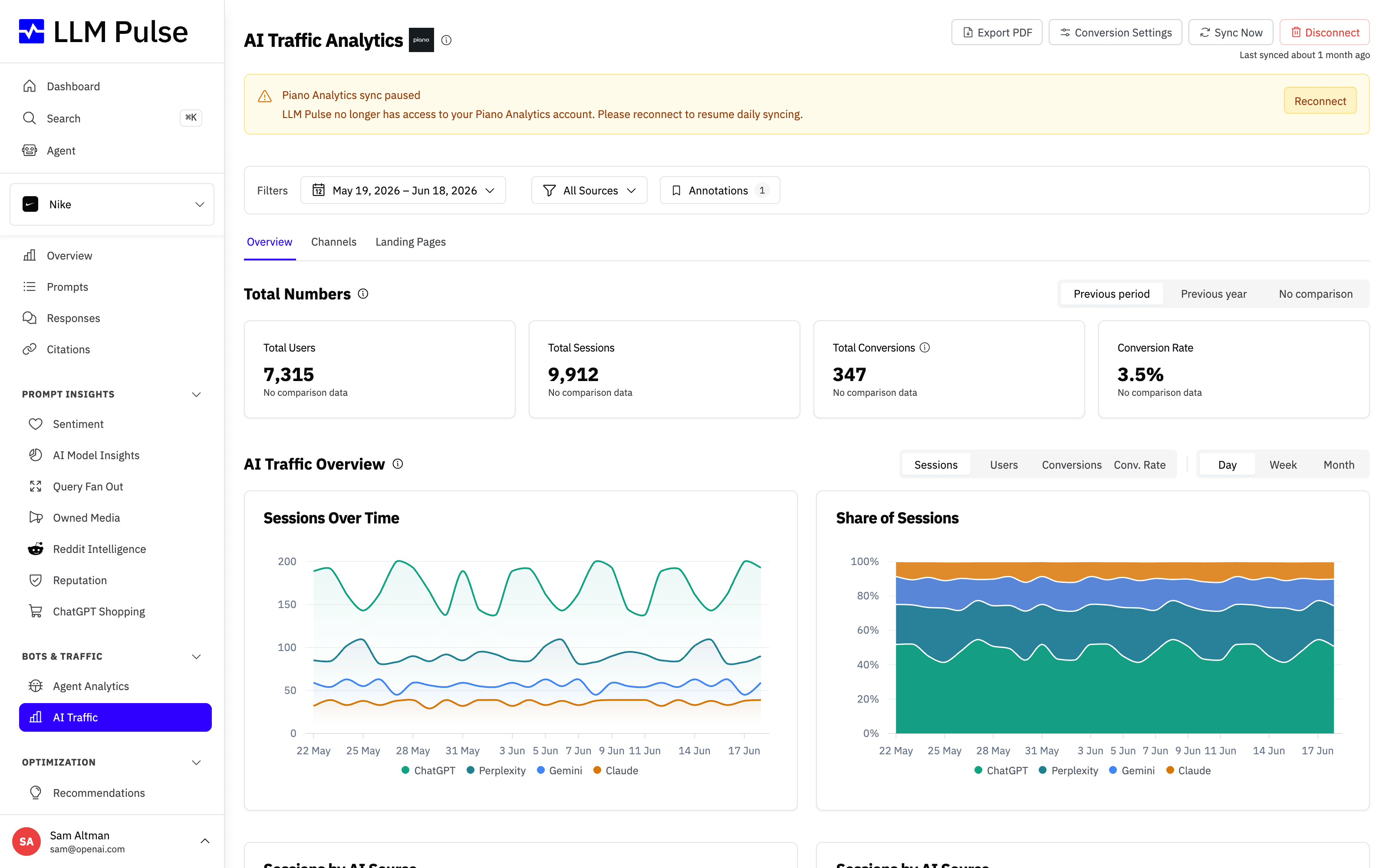Screen dimensions: 1389x868
Task: Set chart granularity to Day
Action: [1227, 464]
